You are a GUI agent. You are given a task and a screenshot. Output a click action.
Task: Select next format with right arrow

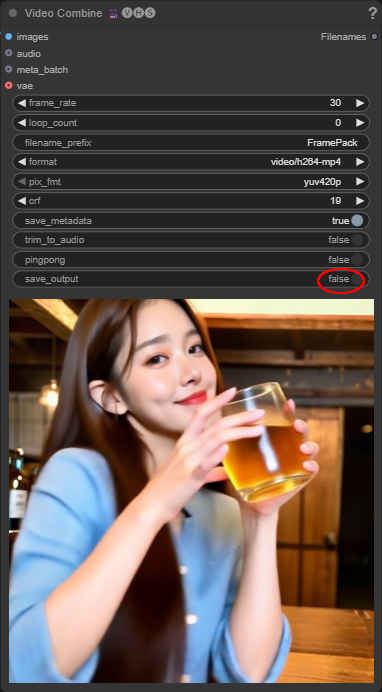point(360,162)
